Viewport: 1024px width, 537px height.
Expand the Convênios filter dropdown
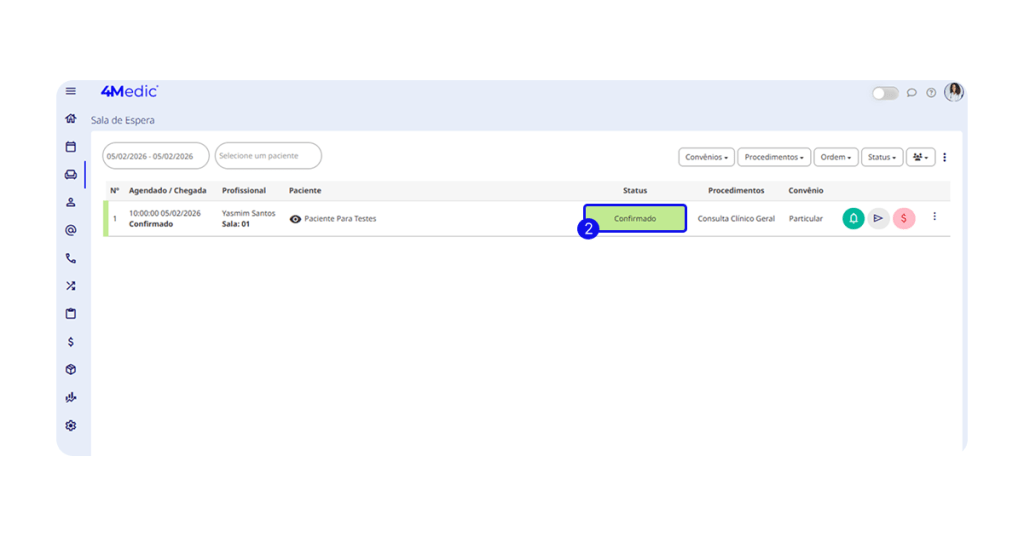pyautogui.click(x=706, y=157)
